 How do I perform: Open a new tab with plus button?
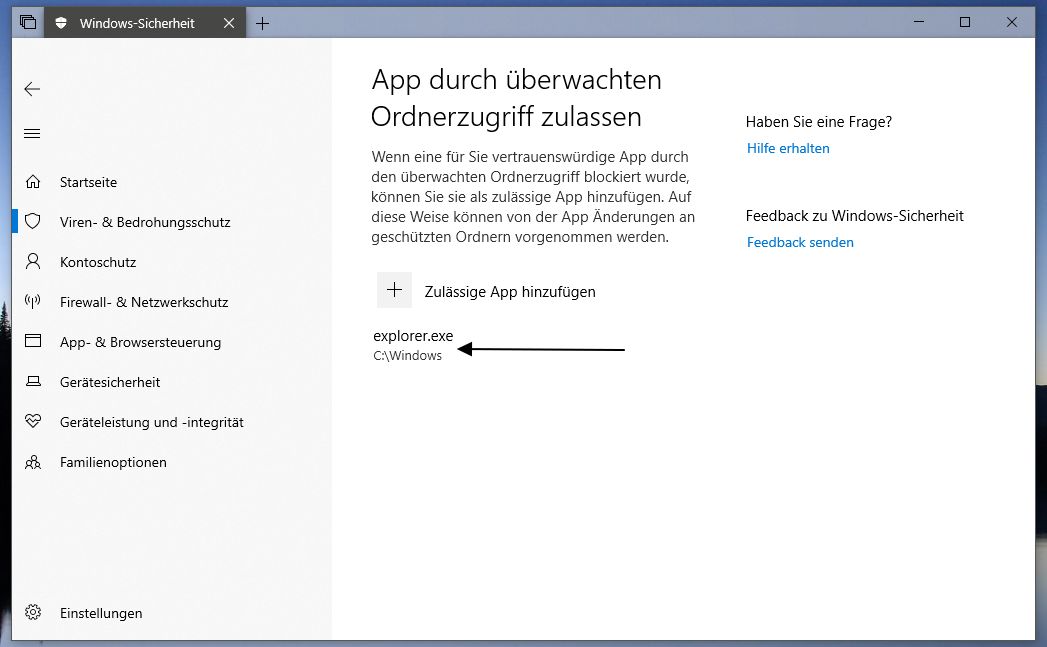(x=262, y=23)
